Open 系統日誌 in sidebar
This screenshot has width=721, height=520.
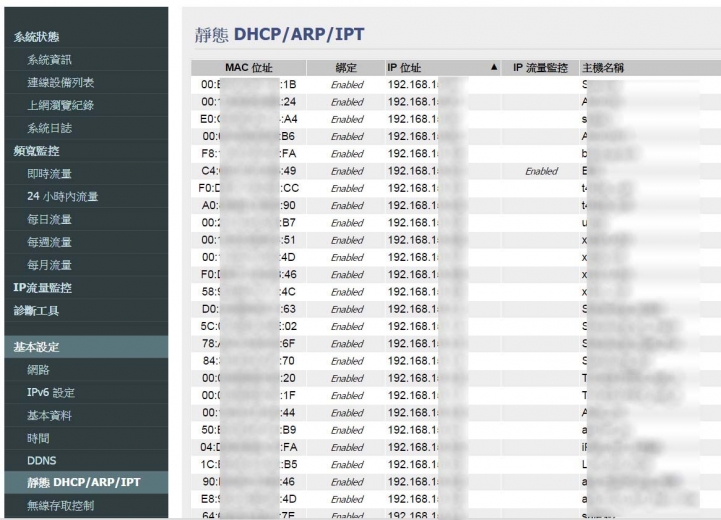pyautogui.click(x=49, y=128)
